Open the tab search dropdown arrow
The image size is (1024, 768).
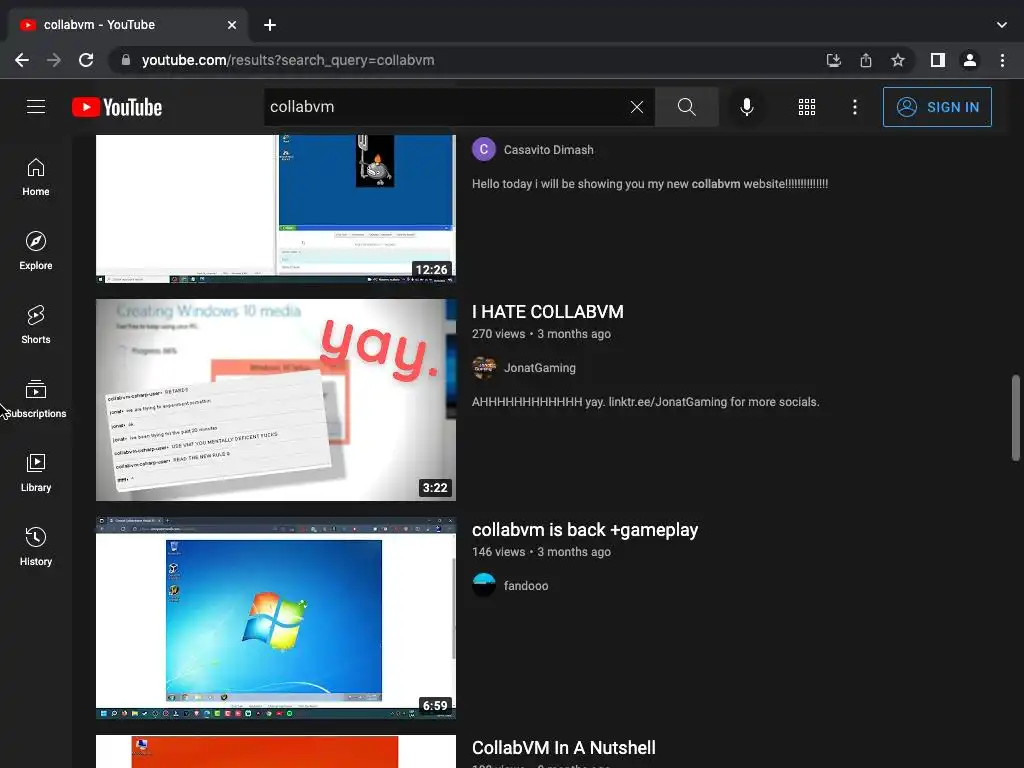pyautogui.click(x=1002, y=25)
